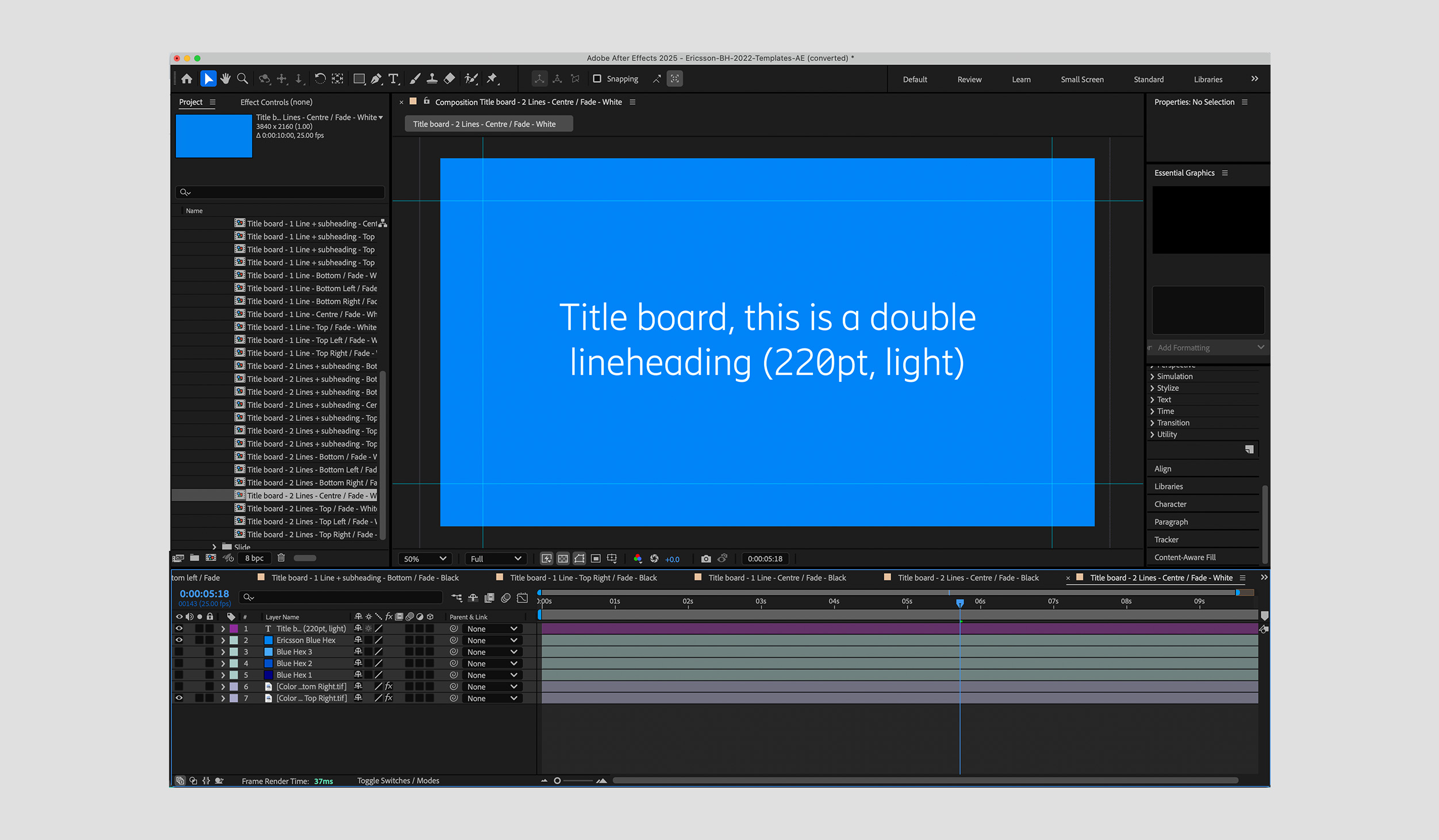Select the Brush tool
Viewport: 1439px width, 840px height.
tap(415, 79)
